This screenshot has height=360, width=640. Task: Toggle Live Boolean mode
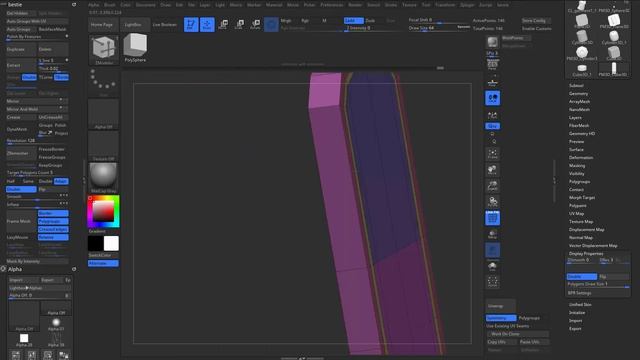[x=165, y=24]
